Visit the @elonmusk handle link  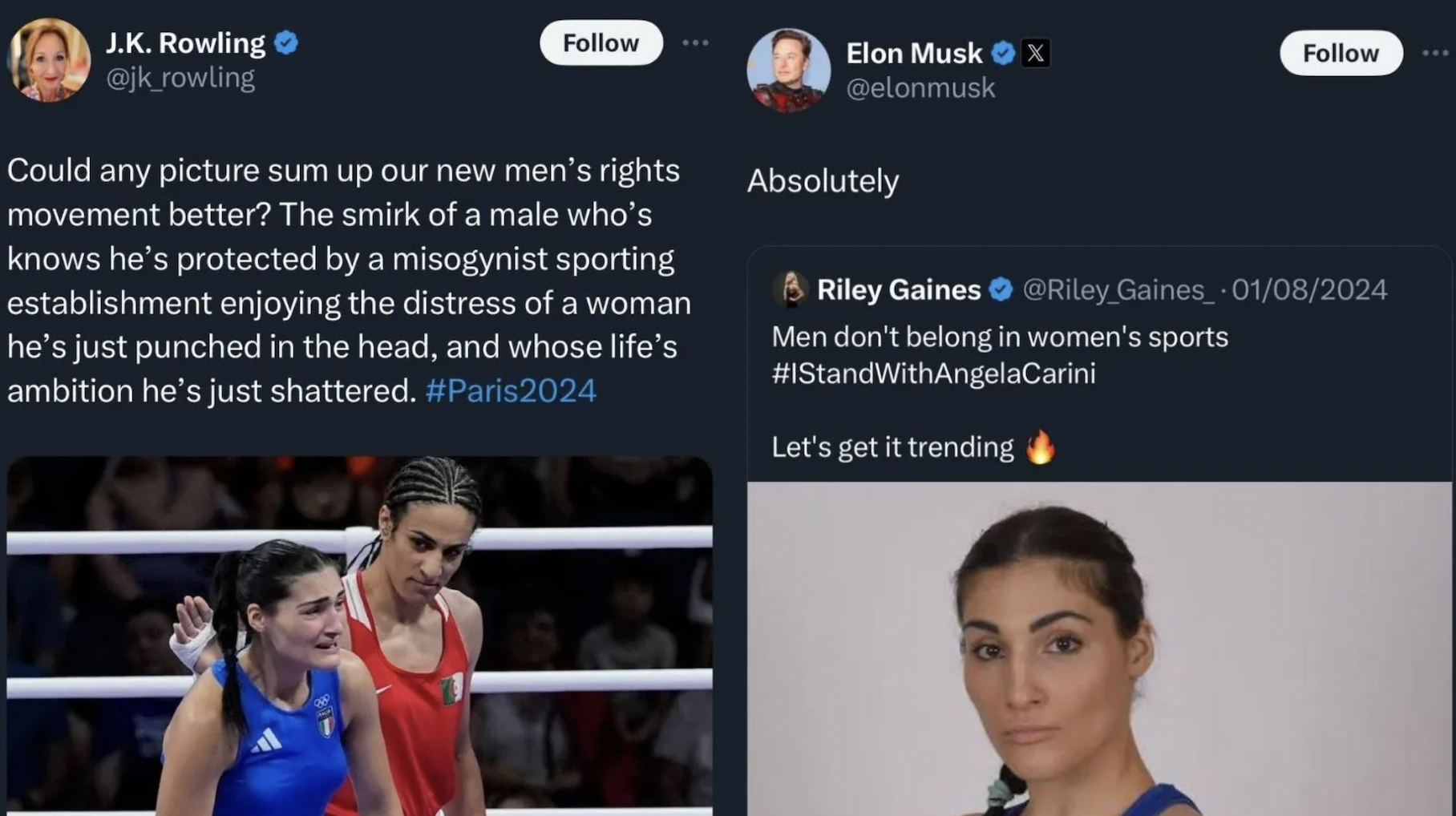920,88
